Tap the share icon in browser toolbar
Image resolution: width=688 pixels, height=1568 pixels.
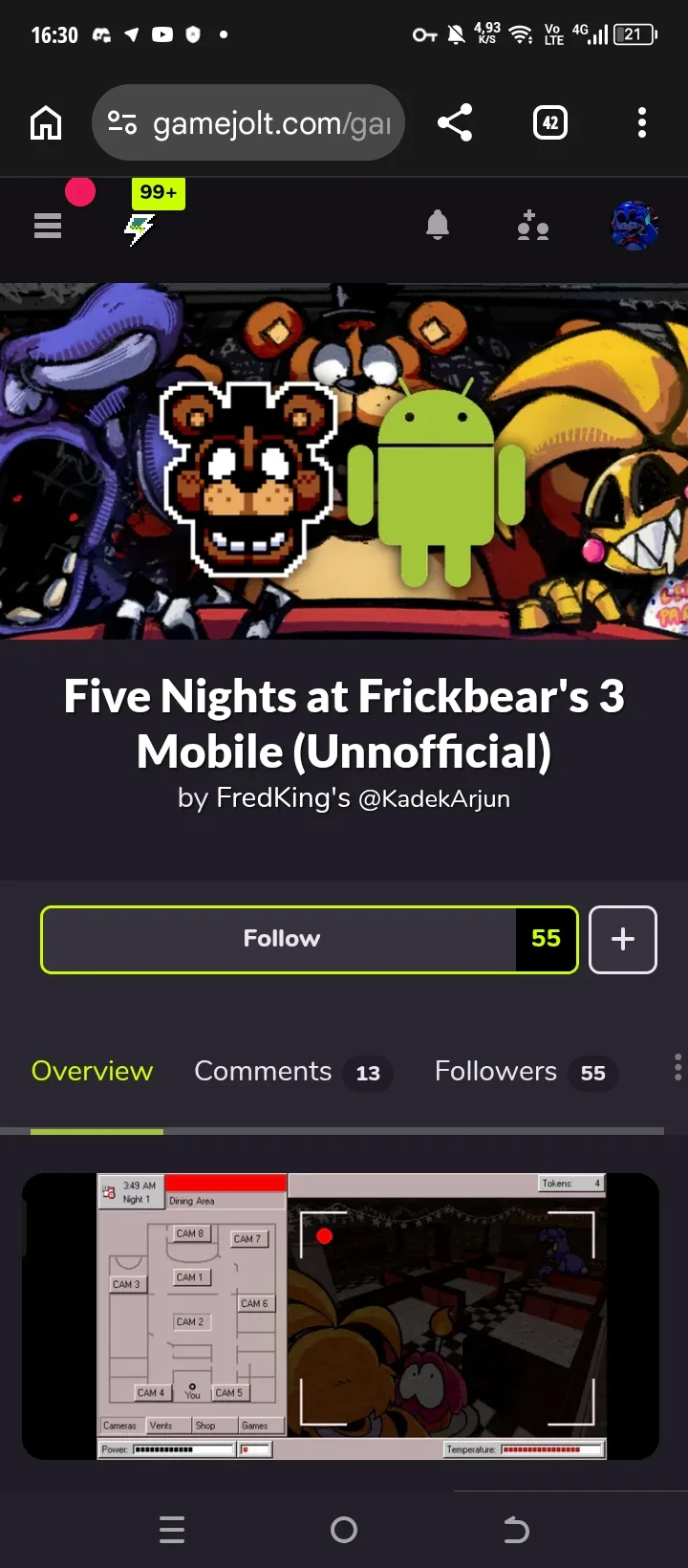(x=455, y=122)
